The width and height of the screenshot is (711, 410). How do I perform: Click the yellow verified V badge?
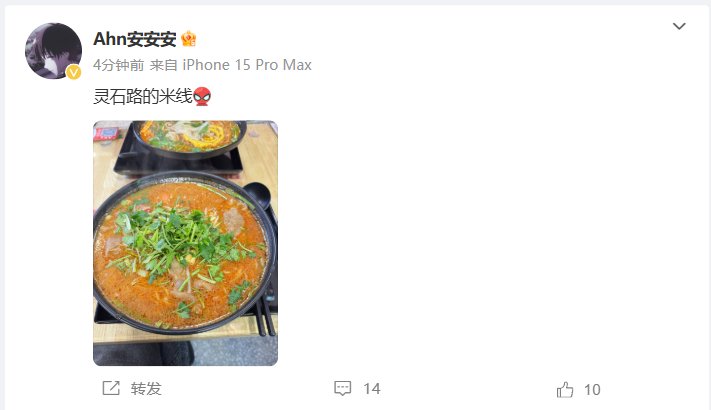[73, 72]
